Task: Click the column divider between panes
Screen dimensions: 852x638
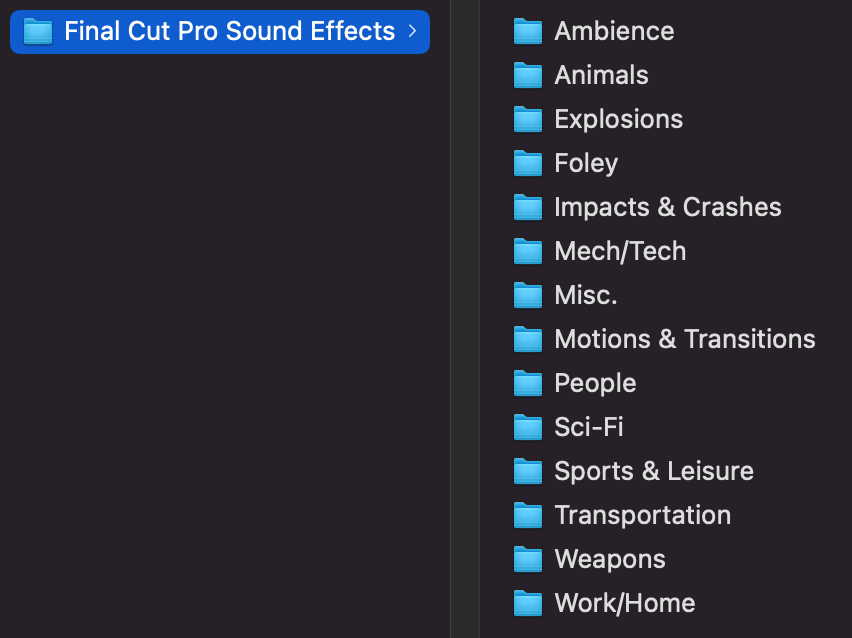Action: [465, 319]
